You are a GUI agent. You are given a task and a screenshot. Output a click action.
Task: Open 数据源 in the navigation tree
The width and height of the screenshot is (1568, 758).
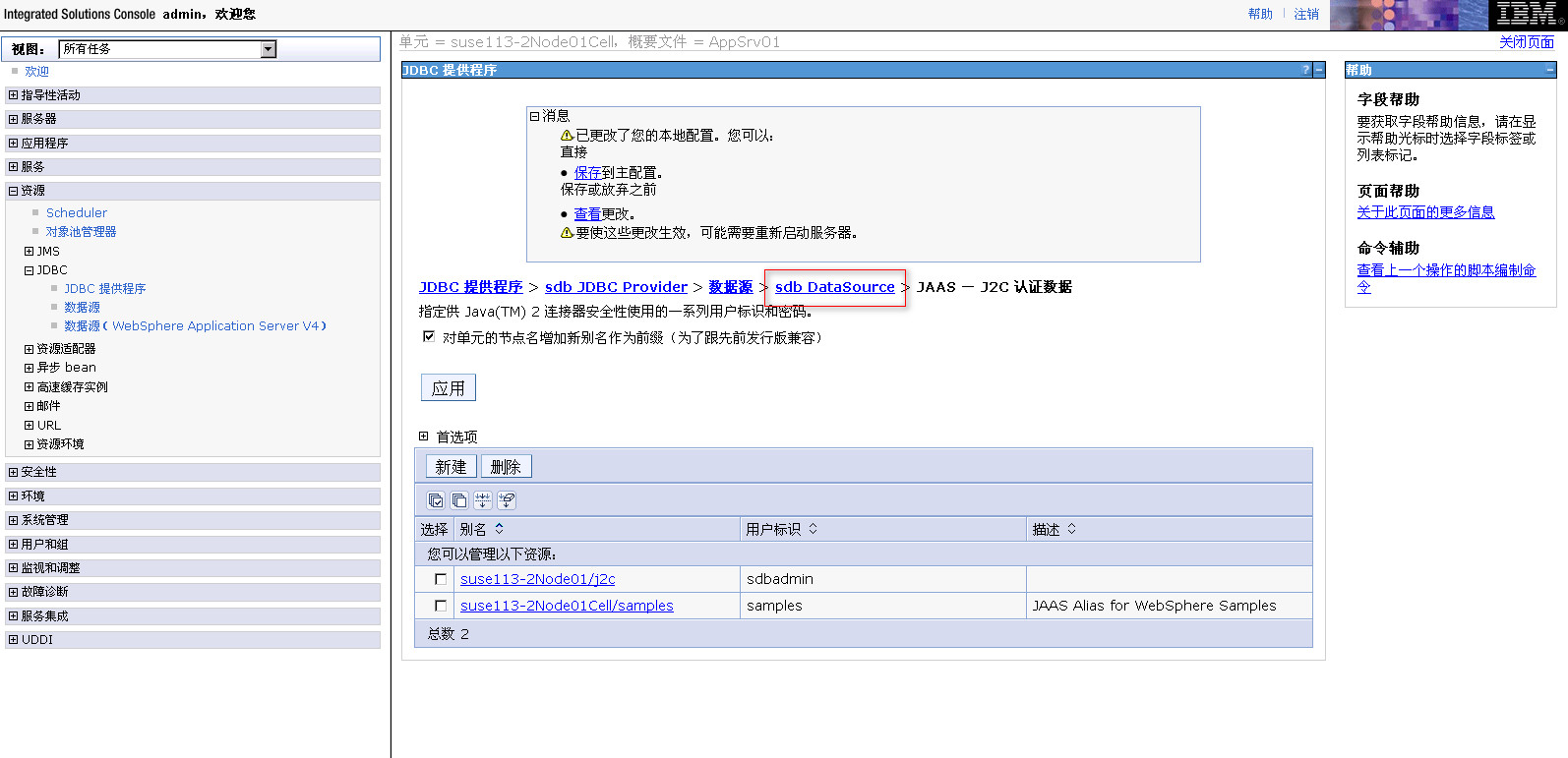point(83,308)
